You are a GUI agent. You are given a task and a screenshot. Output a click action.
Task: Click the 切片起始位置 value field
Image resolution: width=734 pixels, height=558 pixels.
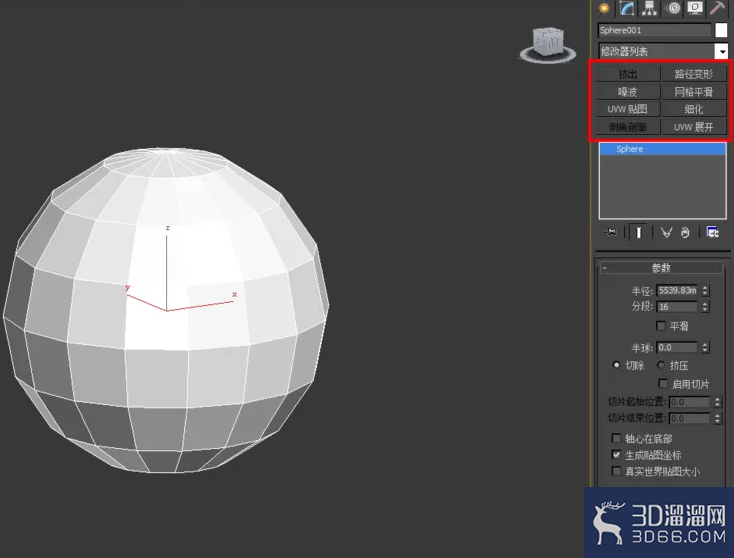[690, 402]
